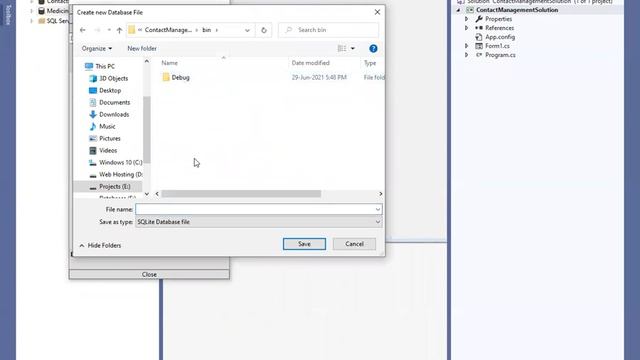The width and height of the screenshot is (640, 360).
Task: Open Pictures in navigation pane
Action: coord(110,138)
